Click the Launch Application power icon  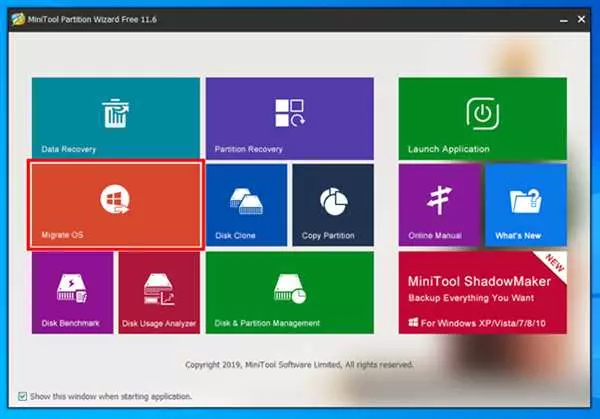pyautogui.click(x=483, y=113)
